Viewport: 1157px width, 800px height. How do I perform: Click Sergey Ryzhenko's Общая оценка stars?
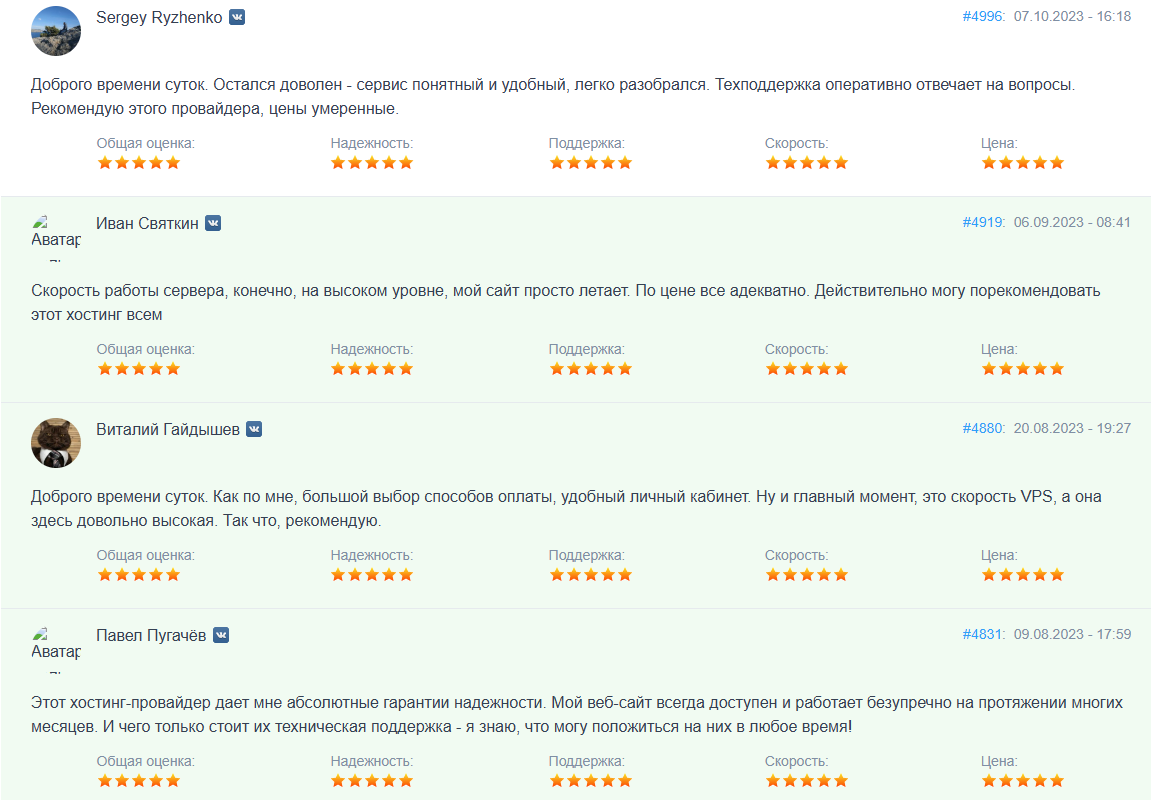point(138,163)
